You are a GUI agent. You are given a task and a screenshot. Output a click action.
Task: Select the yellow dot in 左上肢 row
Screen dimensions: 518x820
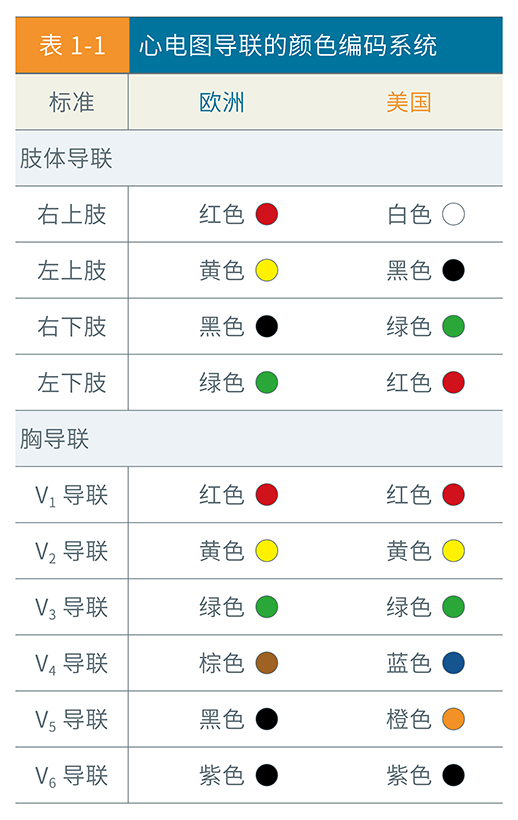click(x=267, y=270)
